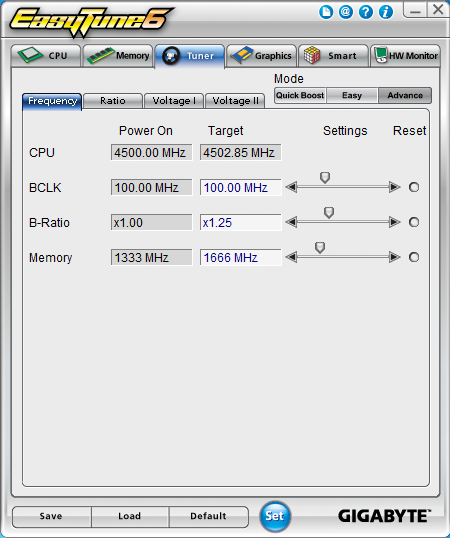Select the Memory reset radio button

[x=414, y=257]
